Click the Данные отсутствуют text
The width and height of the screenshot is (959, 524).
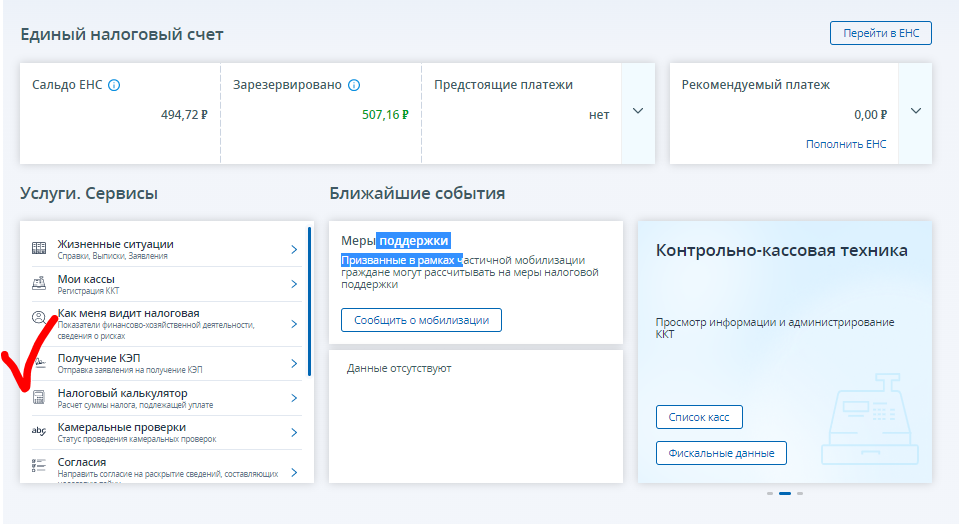tap(399, 369)
